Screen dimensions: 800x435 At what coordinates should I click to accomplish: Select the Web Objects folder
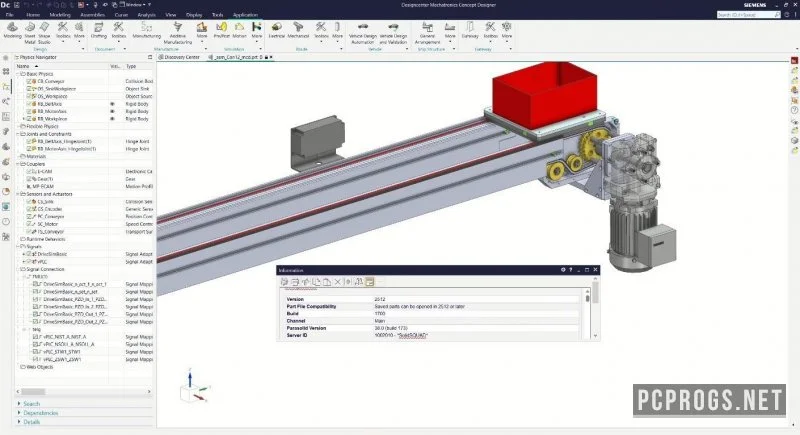[x=40, y=367]
